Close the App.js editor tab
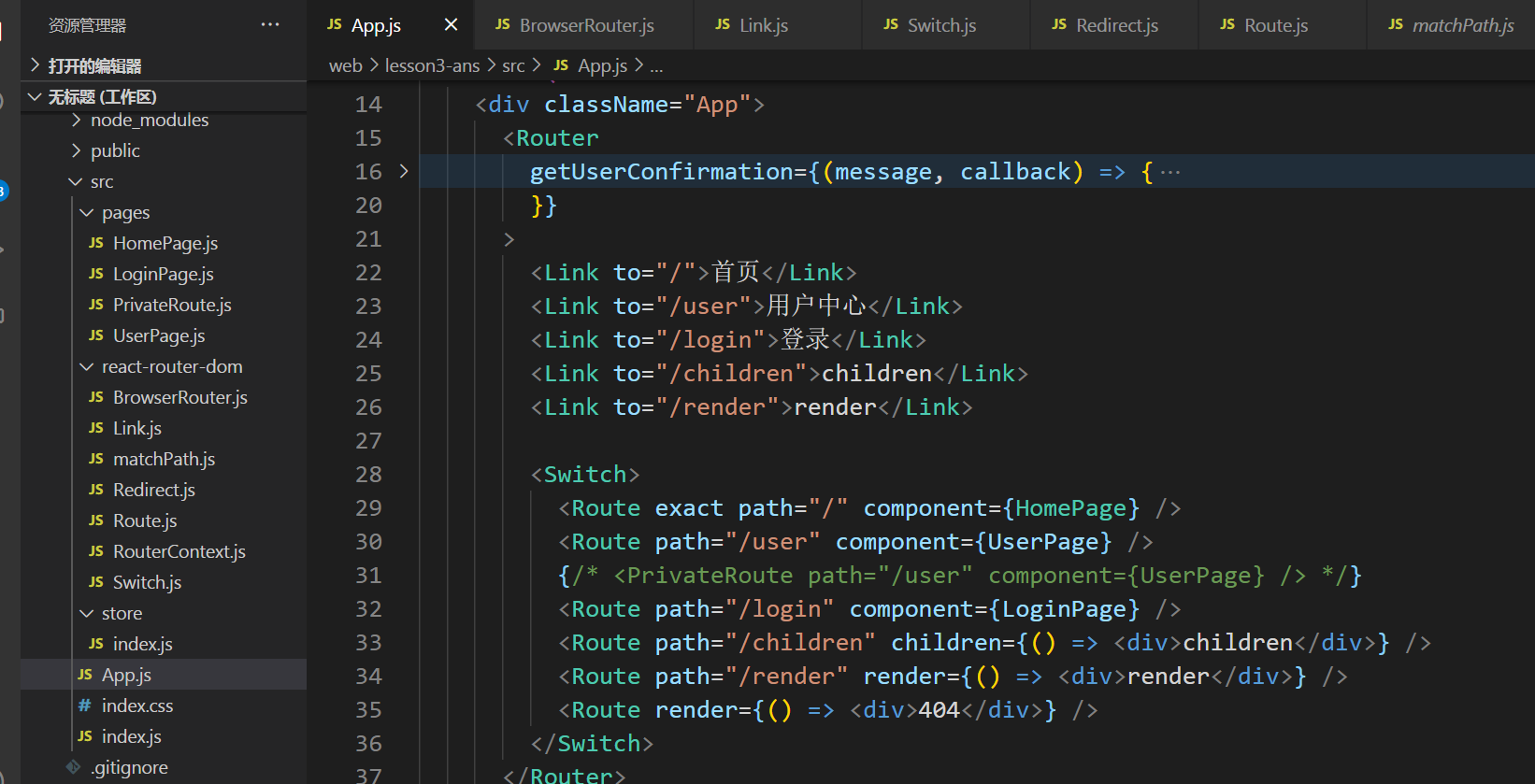 click(451, 25)
